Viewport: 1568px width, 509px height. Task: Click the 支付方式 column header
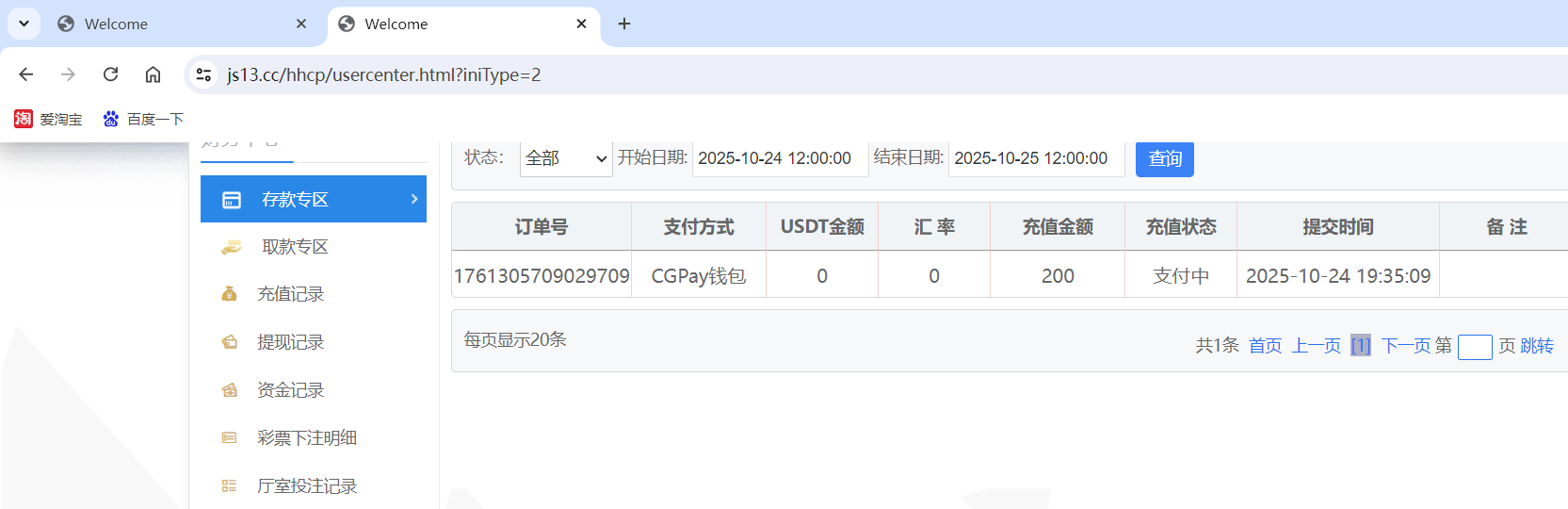[x=699, y=226]
